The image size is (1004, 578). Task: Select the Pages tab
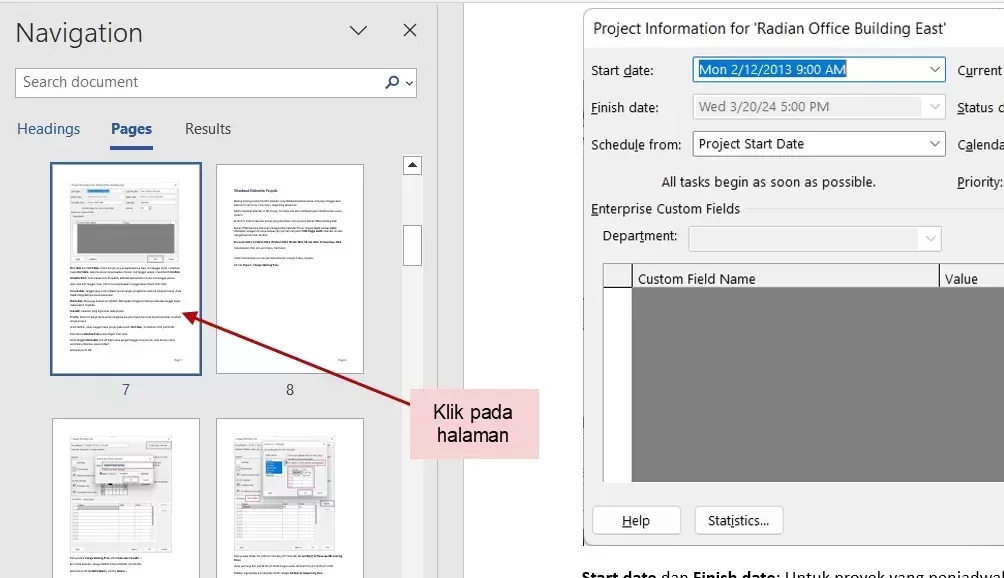coord(131,129)
